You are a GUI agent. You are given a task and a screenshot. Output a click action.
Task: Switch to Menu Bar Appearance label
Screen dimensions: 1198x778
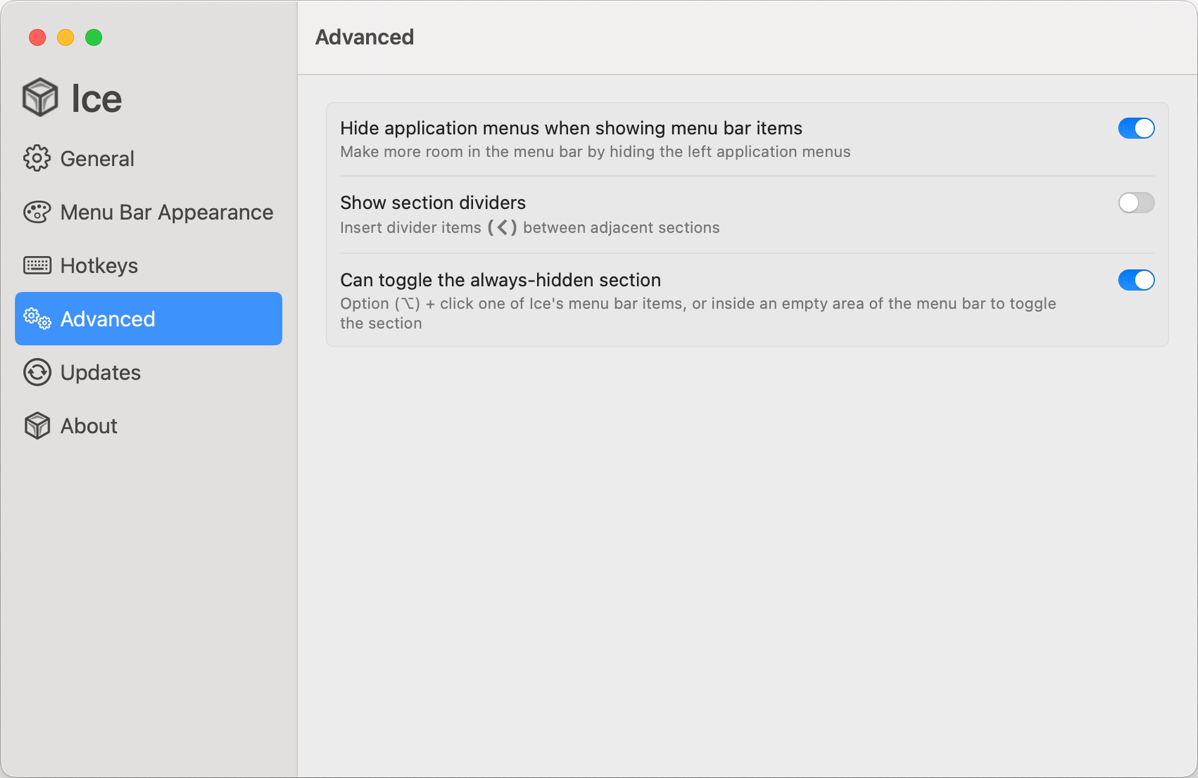pos(166,212)
